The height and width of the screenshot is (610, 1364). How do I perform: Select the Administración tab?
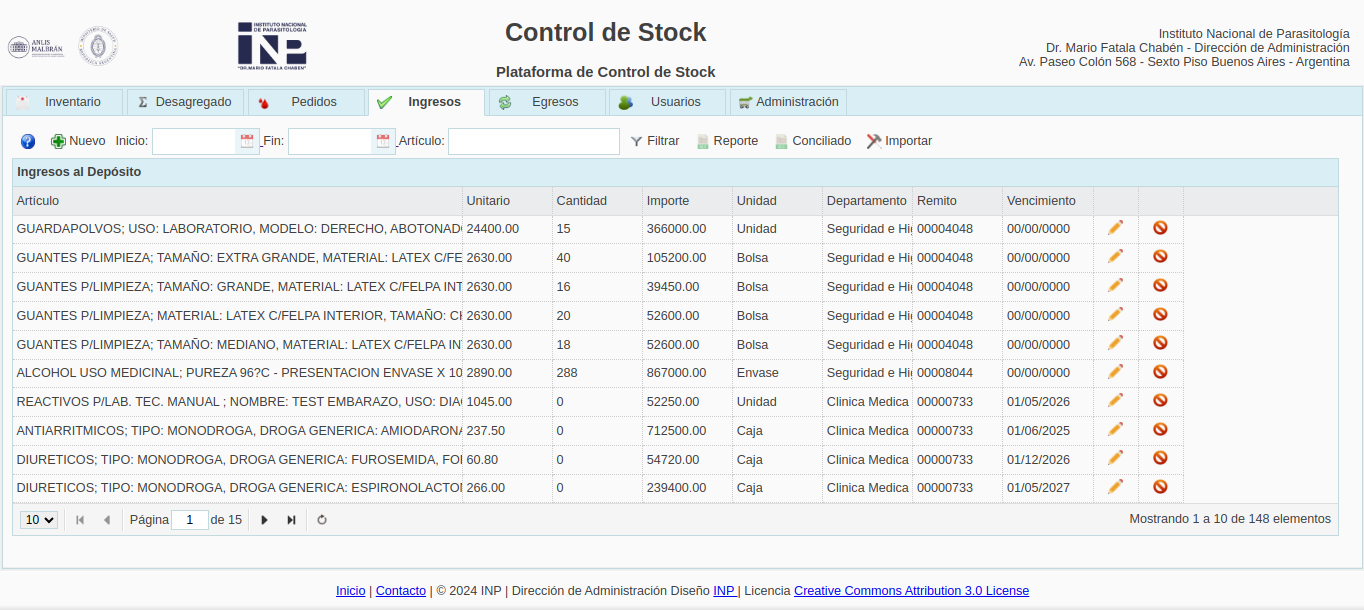[788, 102]
